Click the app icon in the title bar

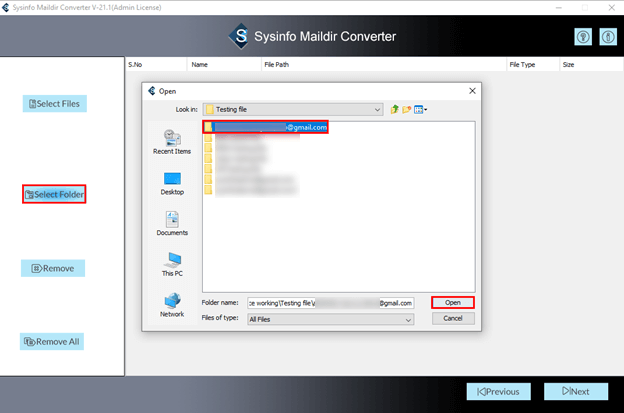tap(6, 8)
